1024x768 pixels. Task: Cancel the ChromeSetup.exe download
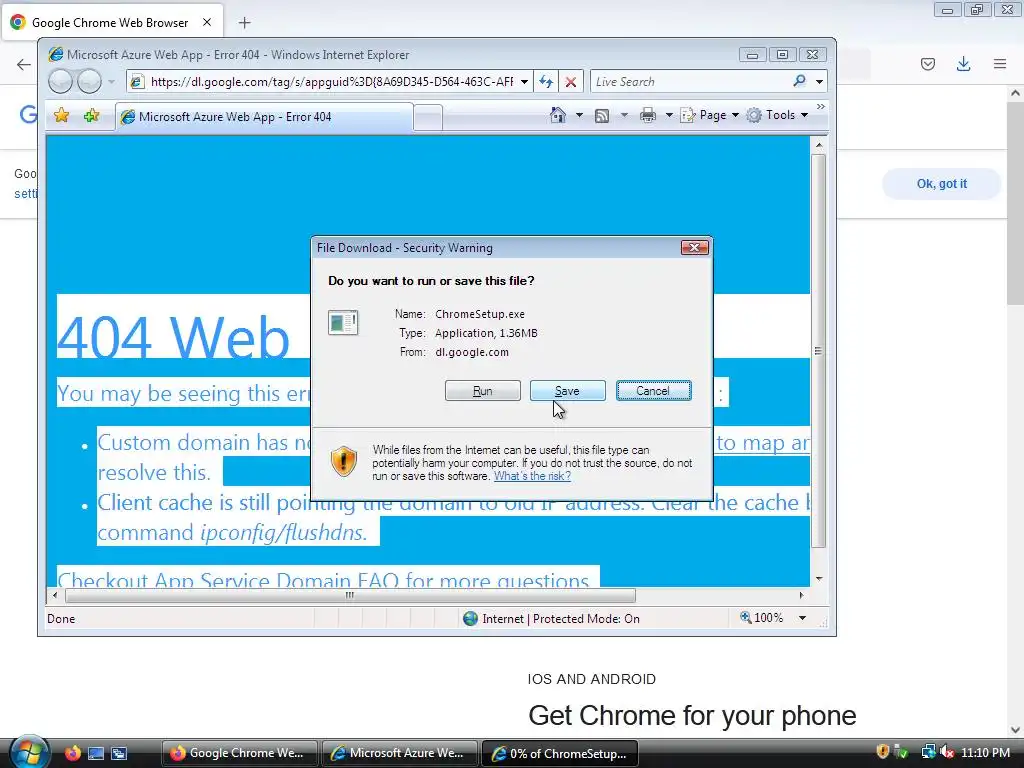pyautogui.click(x=653, y=391)
